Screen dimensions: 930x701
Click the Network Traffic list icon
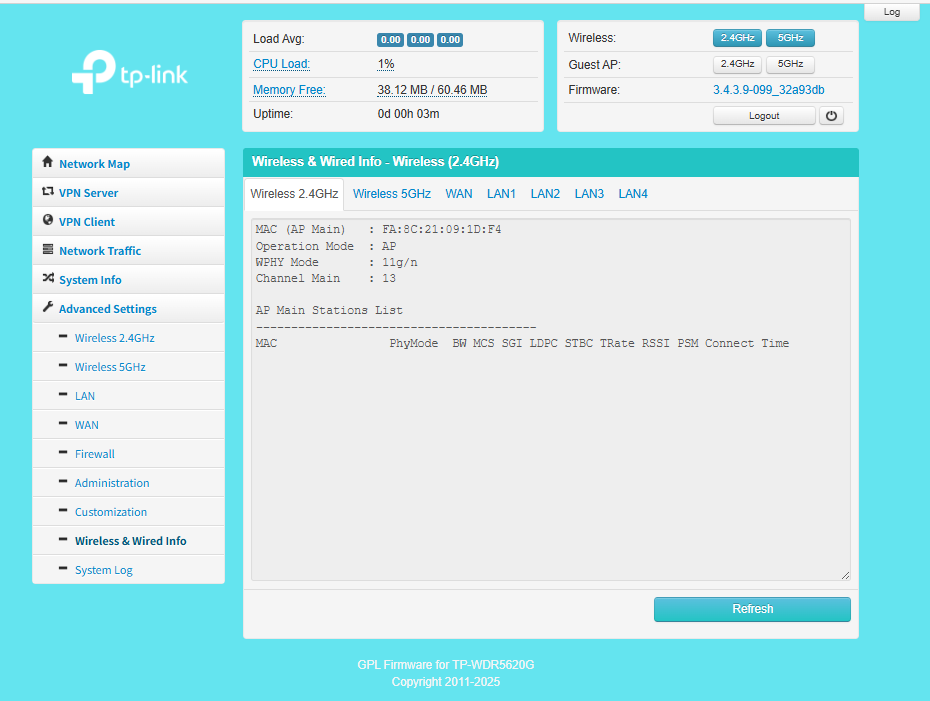tap(48, 250)
